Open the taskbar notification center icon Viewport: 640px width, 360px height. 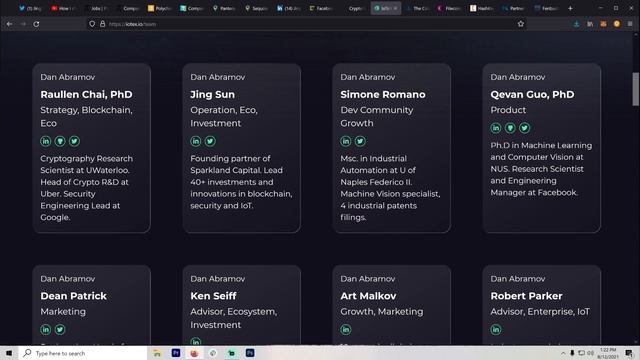(x=629, y=353)
